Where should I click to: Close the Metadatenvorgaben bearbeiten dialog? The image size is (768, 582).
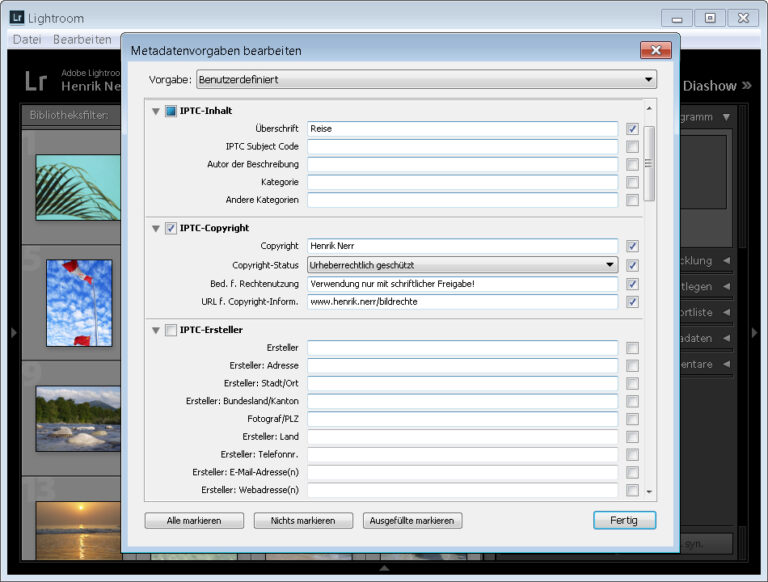click(655, 50)
